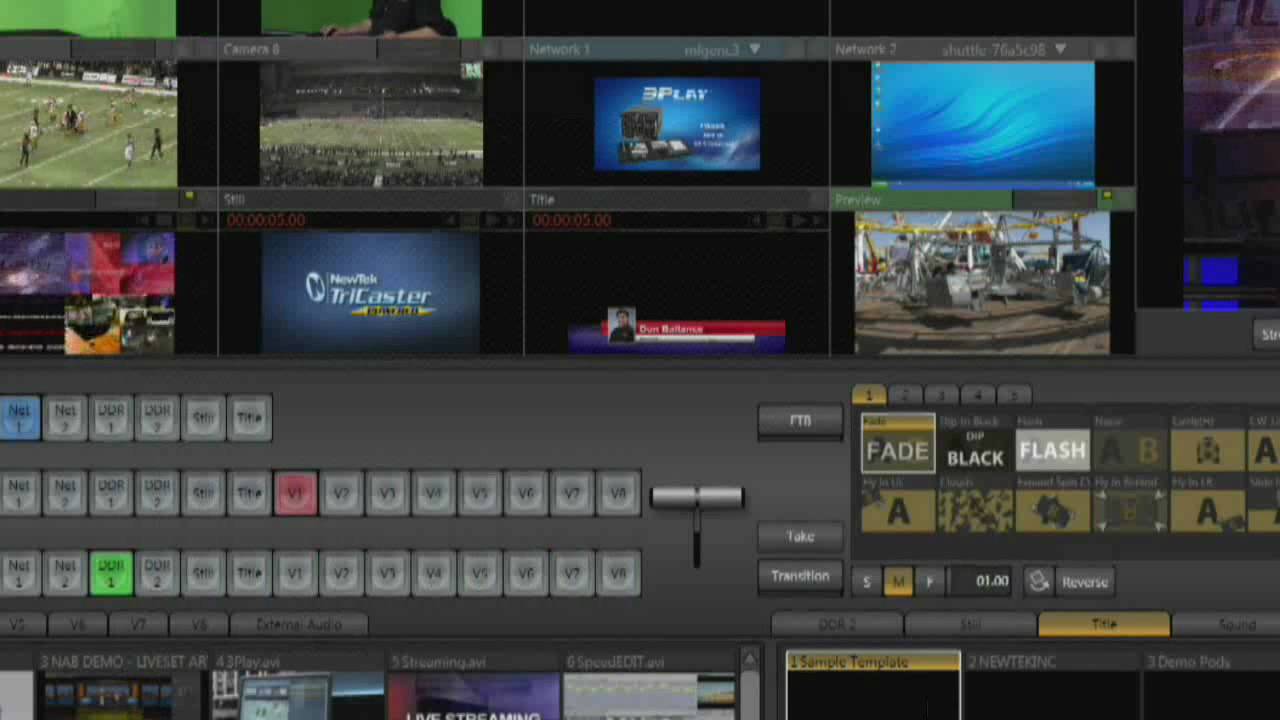The image size is (1280, 720).
Task: Select V1 in the row with green DDR 1
Action: tap(295, 573)
